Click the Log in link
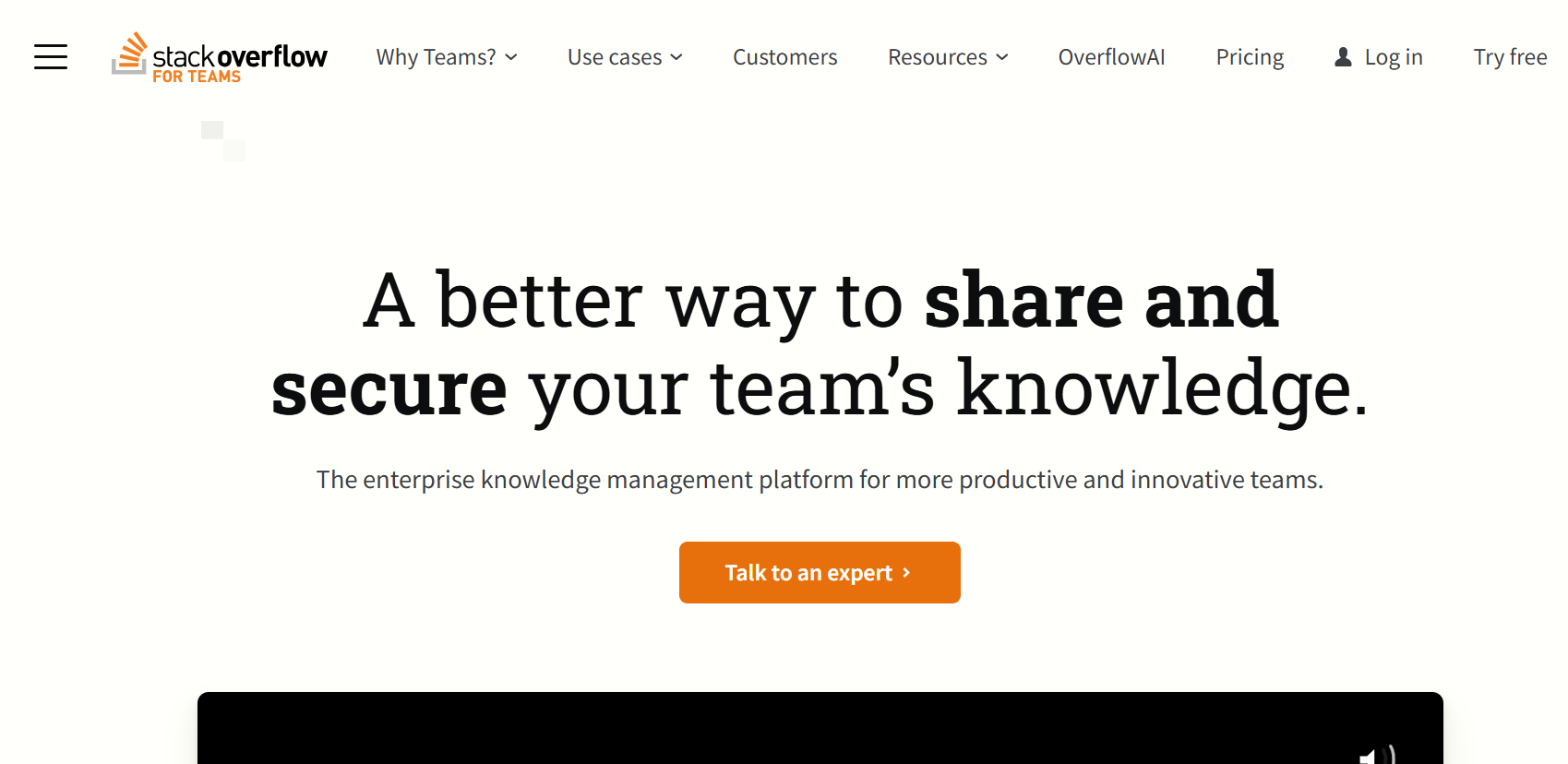This screenshot has width=1568, height=764. coord(1394,57)
